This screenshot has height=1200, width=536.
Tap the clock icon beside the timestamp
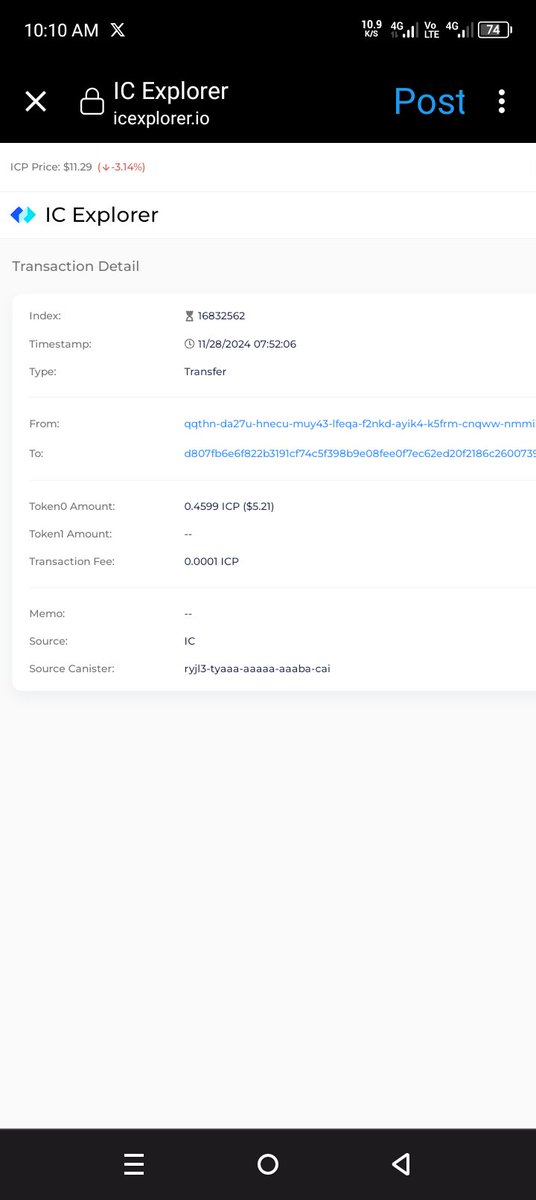pyautogui.click(x=189, y=344)
